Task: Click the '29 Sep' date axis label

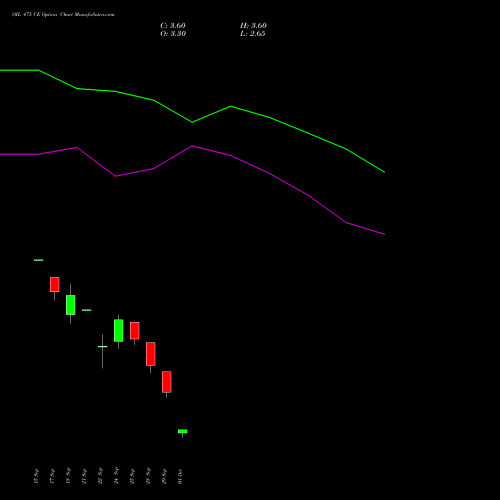Action: (x=164, y=476)
